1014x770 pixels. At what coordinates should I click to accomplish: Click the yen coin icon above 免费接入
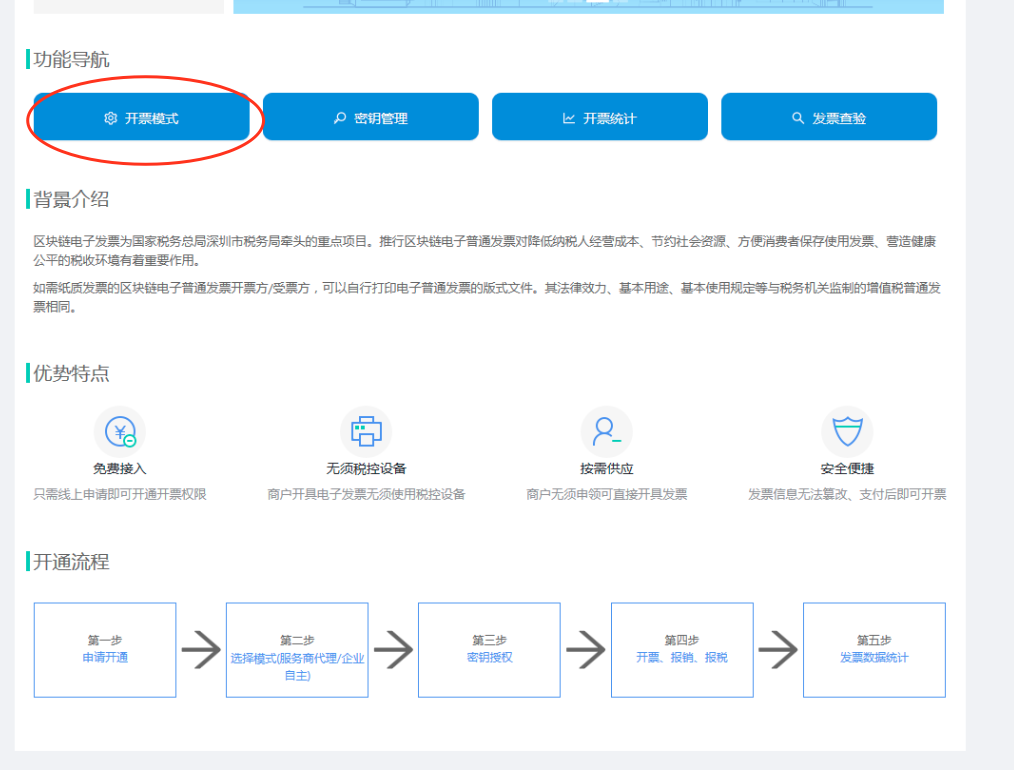(x=120, y=432)
